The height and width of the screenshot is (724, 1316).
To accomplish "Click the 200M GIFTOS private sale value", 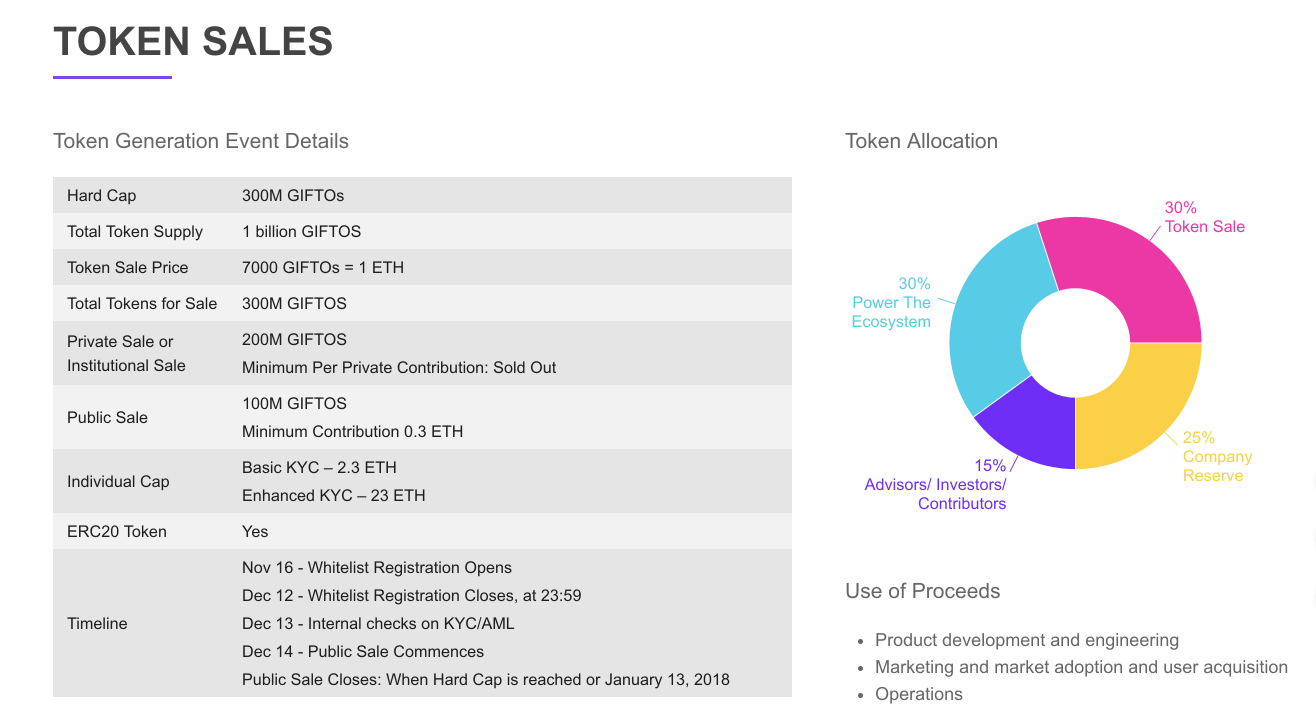I will (294, 339).
